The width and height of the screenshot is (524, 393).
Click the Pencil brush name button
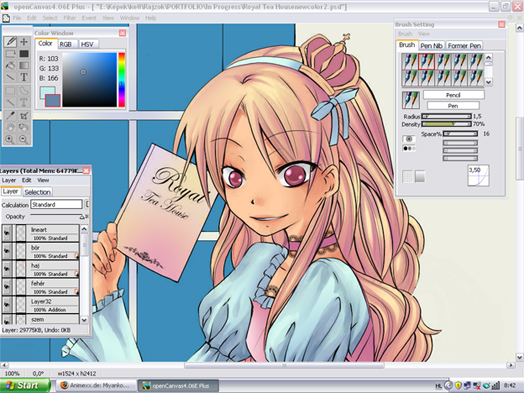click(453, 95)
